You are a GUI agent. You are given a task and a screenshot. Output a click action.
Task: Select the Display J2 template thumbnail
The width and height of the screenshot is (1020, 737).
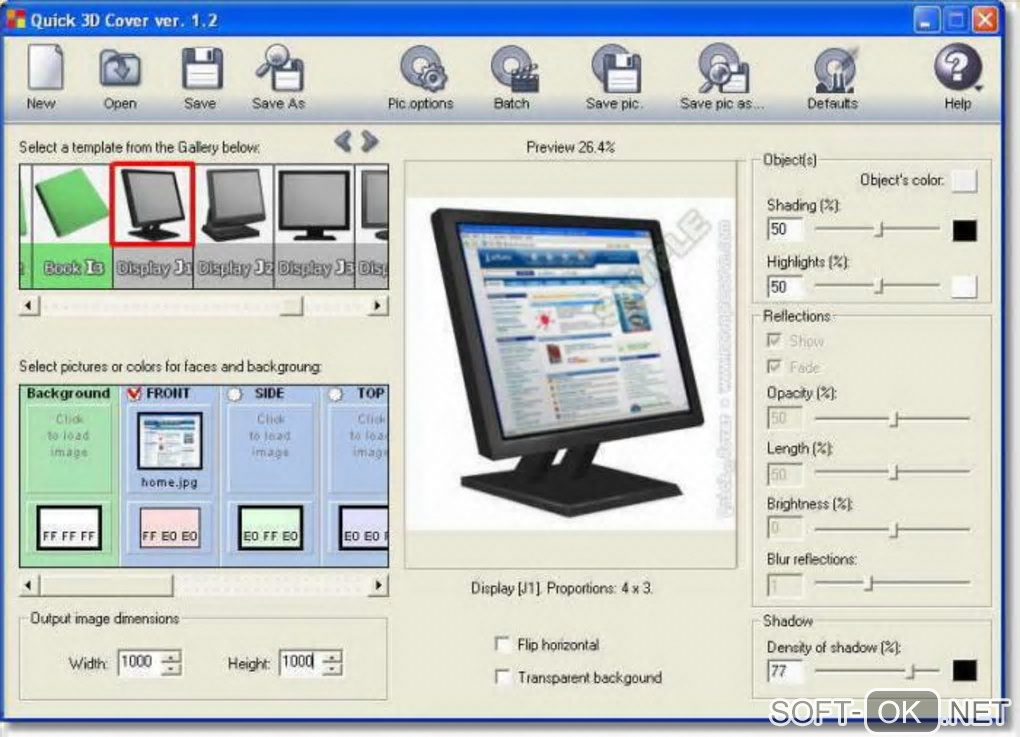(x=235, y=205)
